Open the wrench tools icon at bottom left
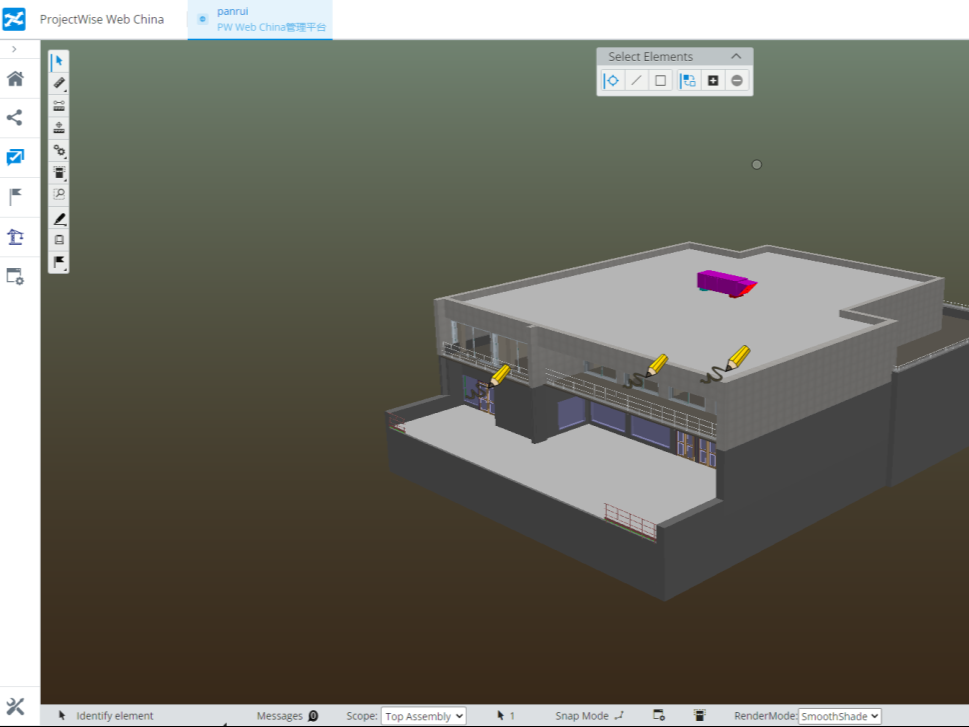 15,707
